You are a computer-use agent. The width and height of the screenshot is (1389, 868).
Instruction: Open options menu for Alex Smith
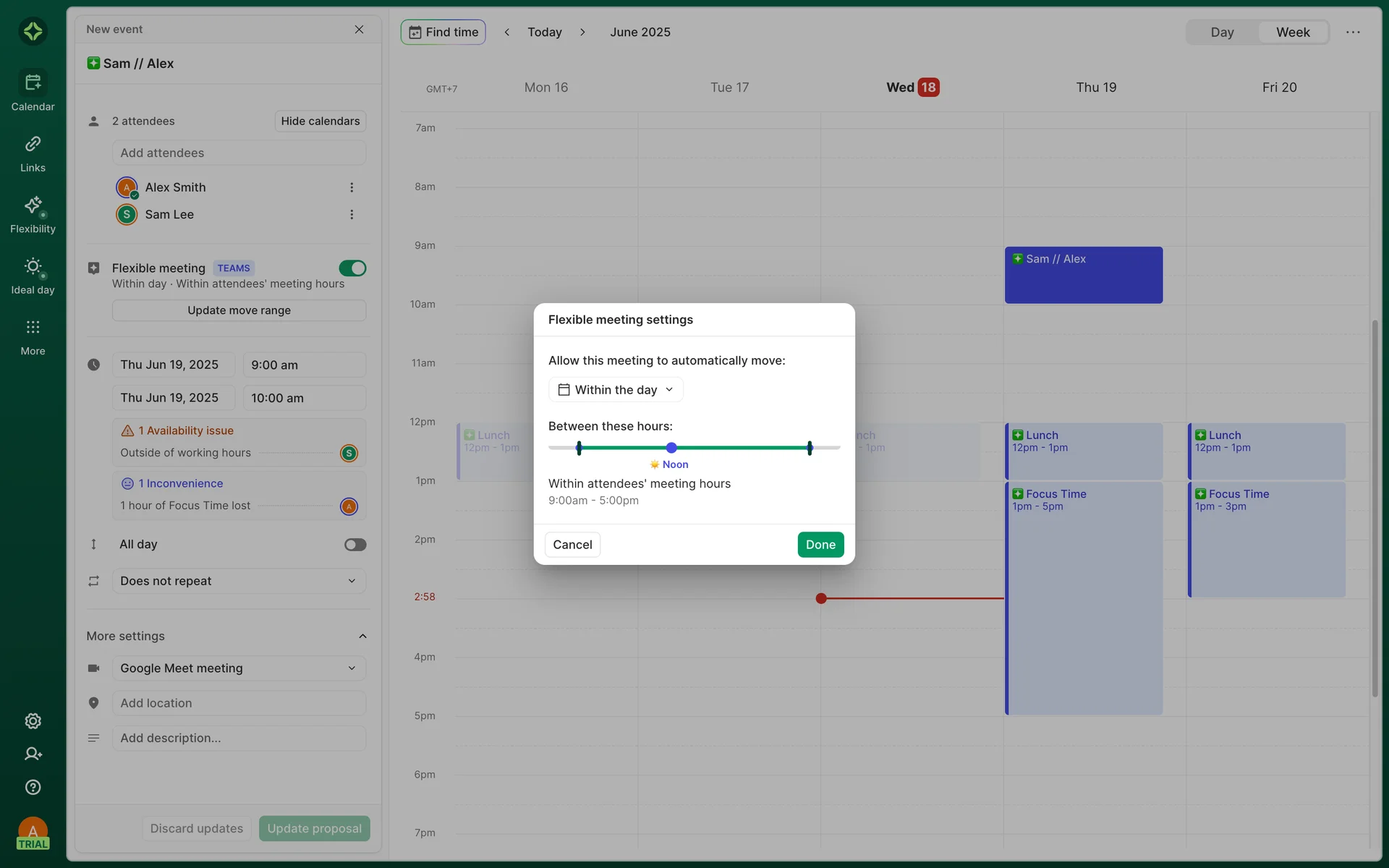pyautogui.click(x=352, y=187)
